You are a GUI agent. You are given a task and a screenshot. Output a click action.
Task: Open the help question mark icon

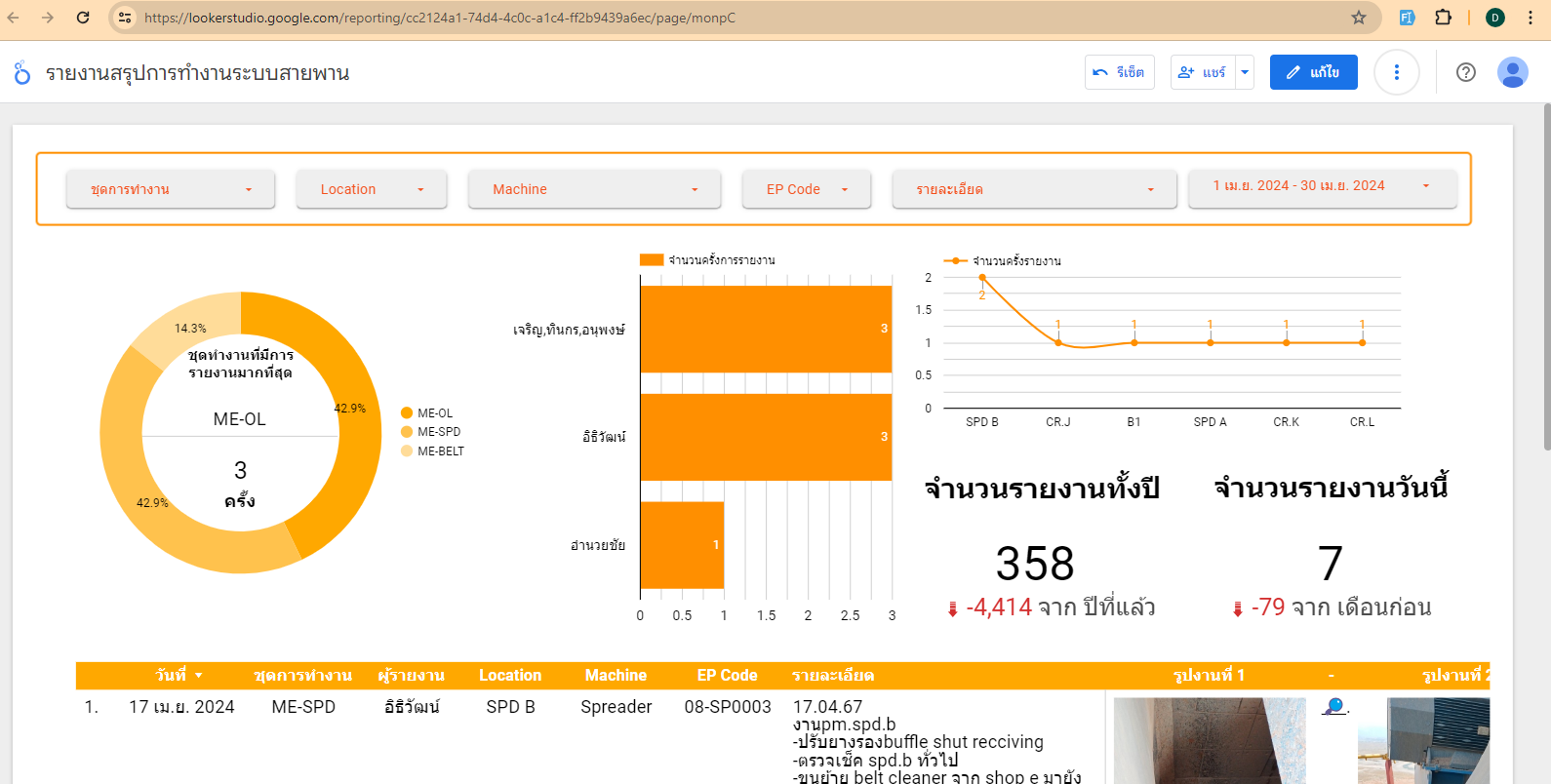(1465, 72)
